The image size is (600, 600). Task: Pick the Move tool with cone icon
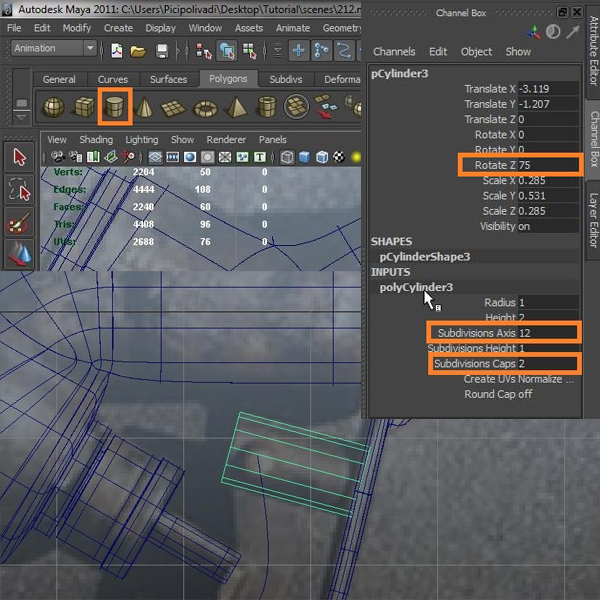(19, 253)
